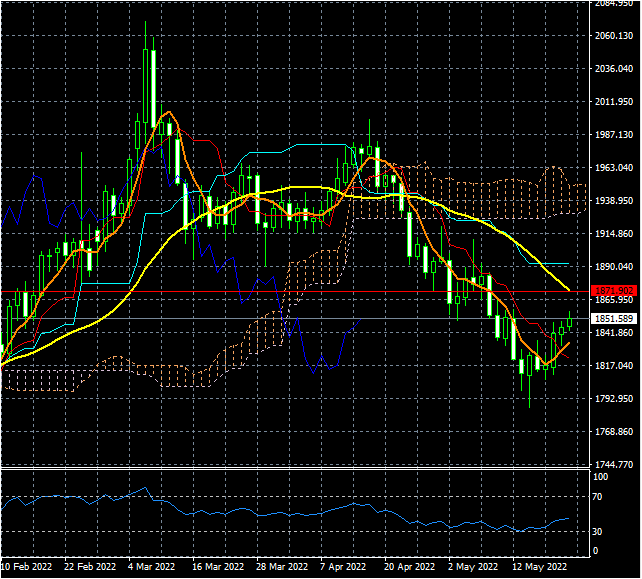Click the RSI scale value 0

click(x=595, y=551)
